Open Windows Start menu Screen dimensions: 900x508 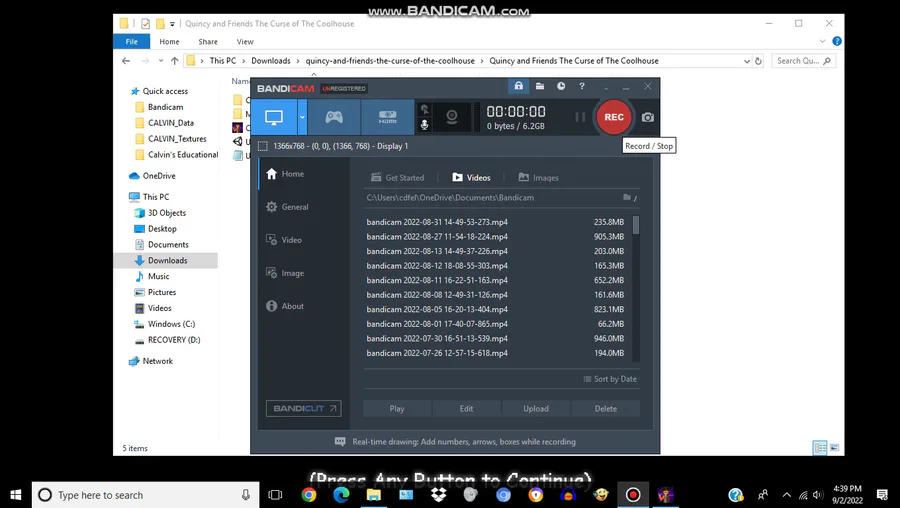15,495
